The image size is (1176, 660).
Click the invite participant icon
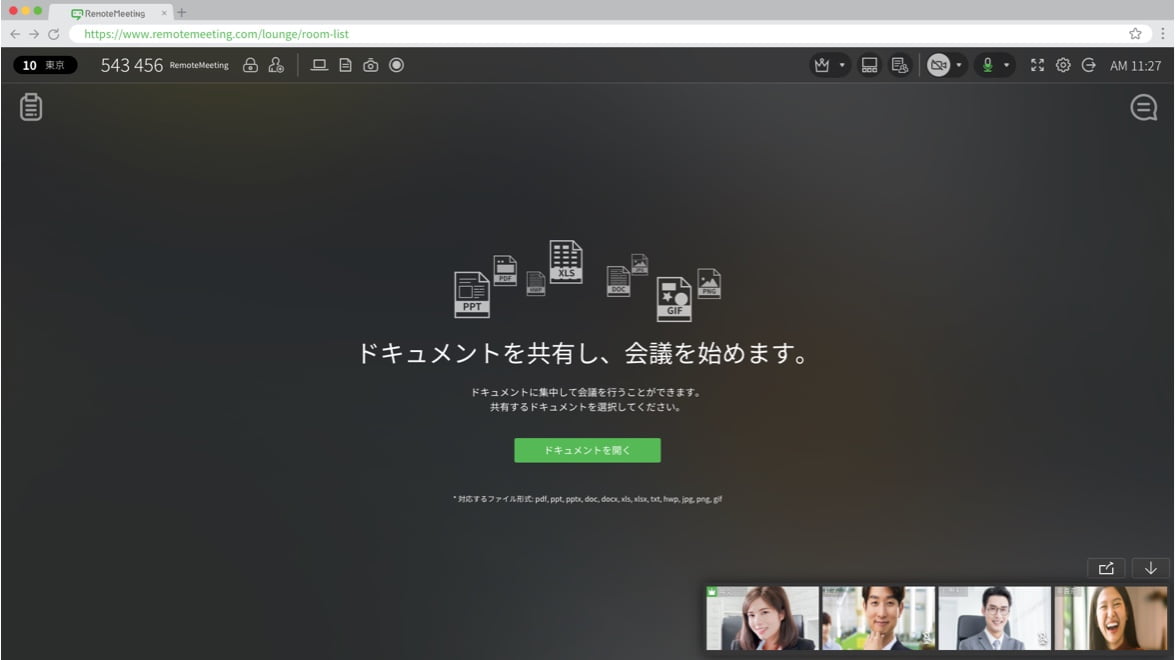(276, 65)
